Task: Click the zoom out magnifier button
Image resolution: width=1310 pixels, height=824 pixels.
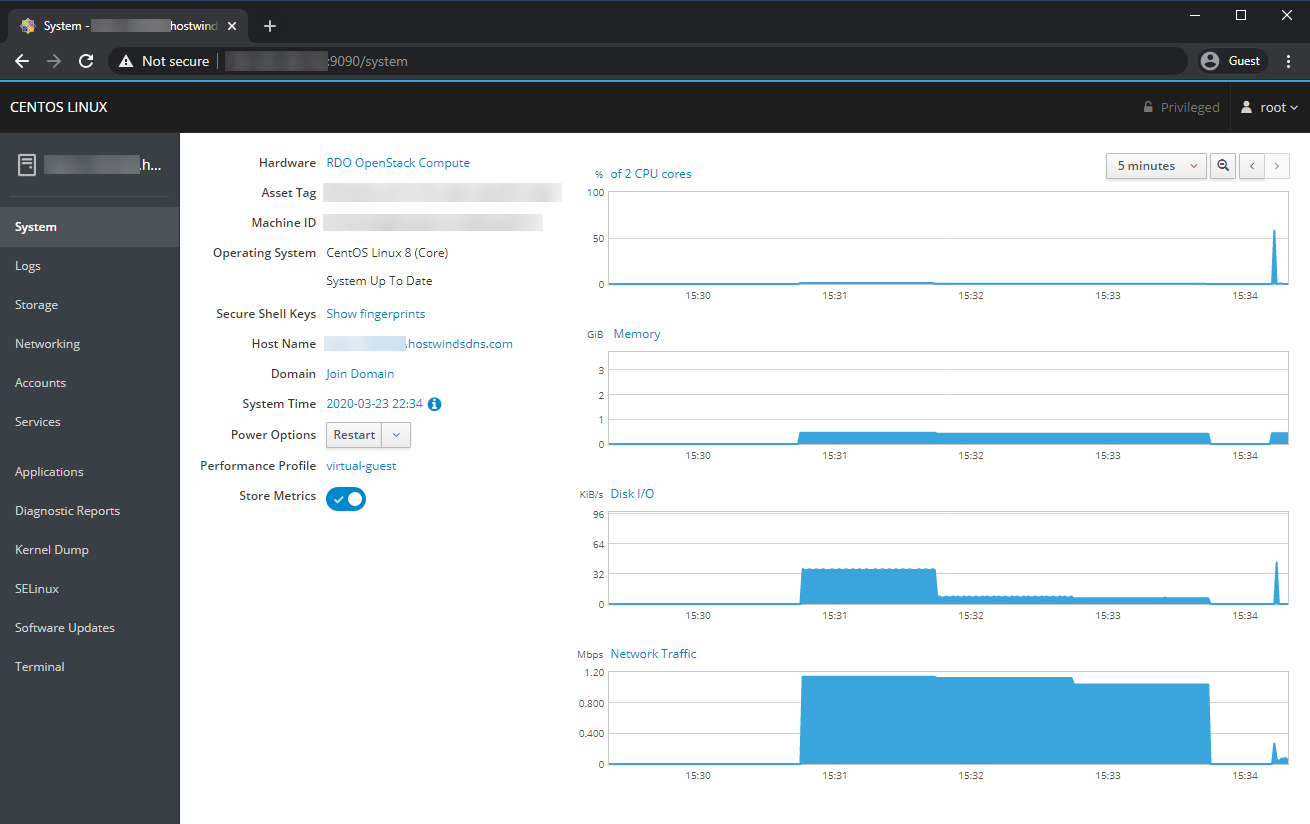Action: pos(1222,166)
